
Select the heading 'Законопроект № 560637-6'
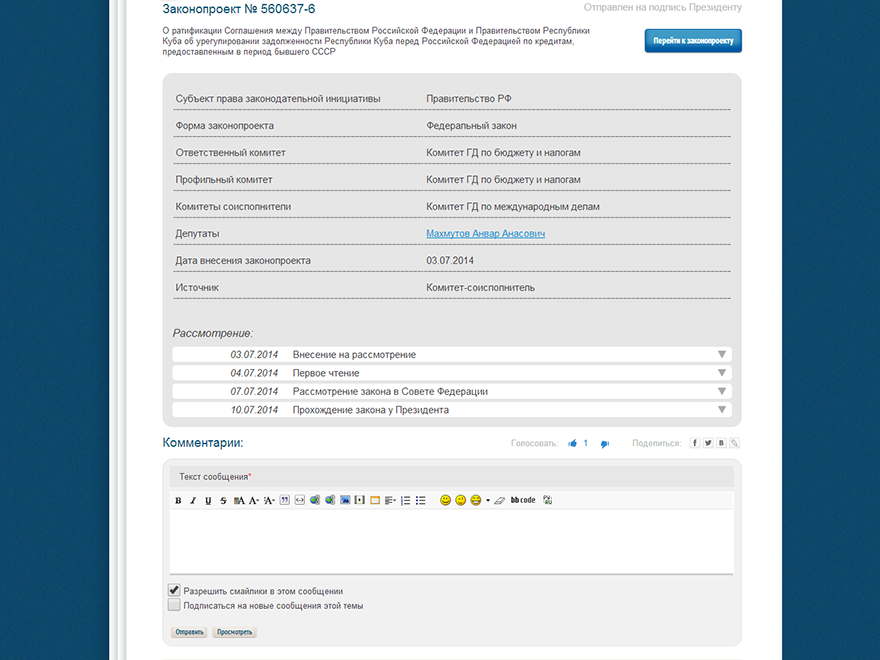pos(239,9)
